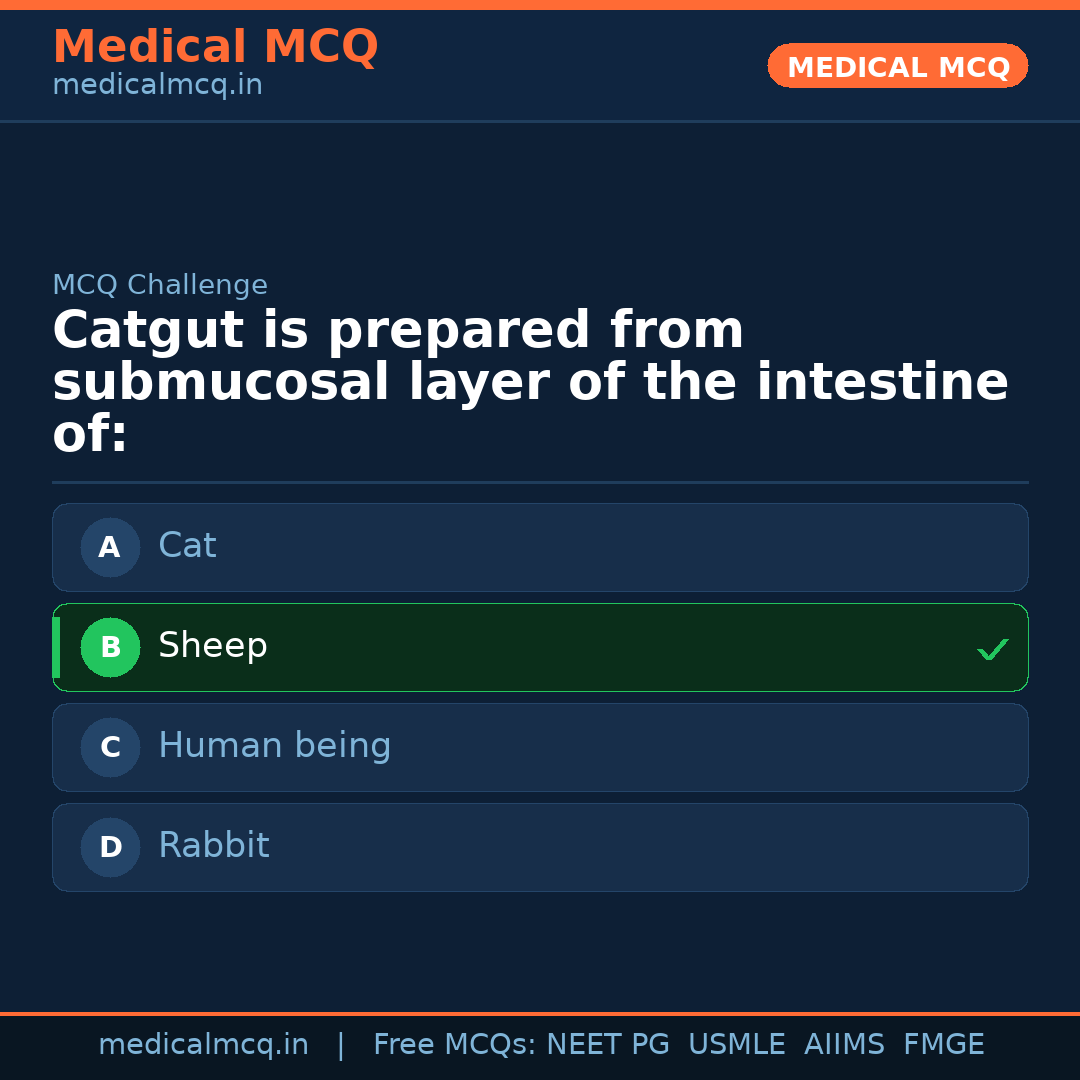This screenshot has height=1080, width=1080.
Task: Choose the Human being answer
Action: pos(540,747)
